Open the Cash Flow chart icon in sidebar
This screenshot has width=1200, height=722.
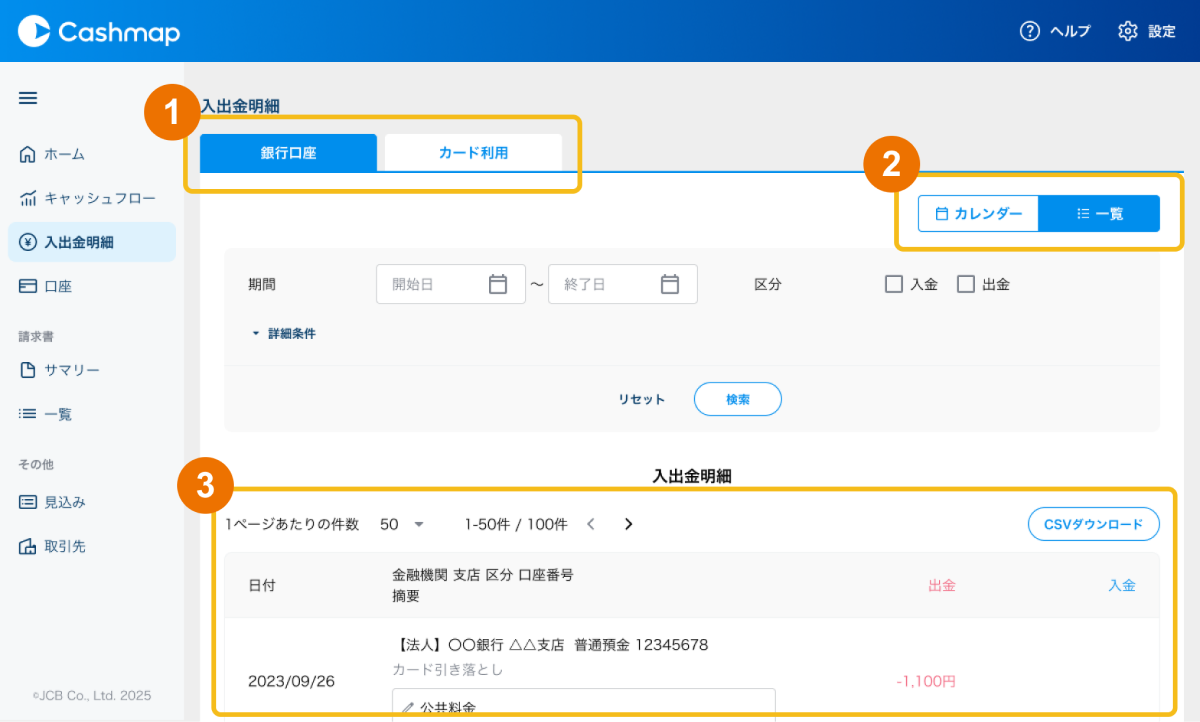[28, 198]
